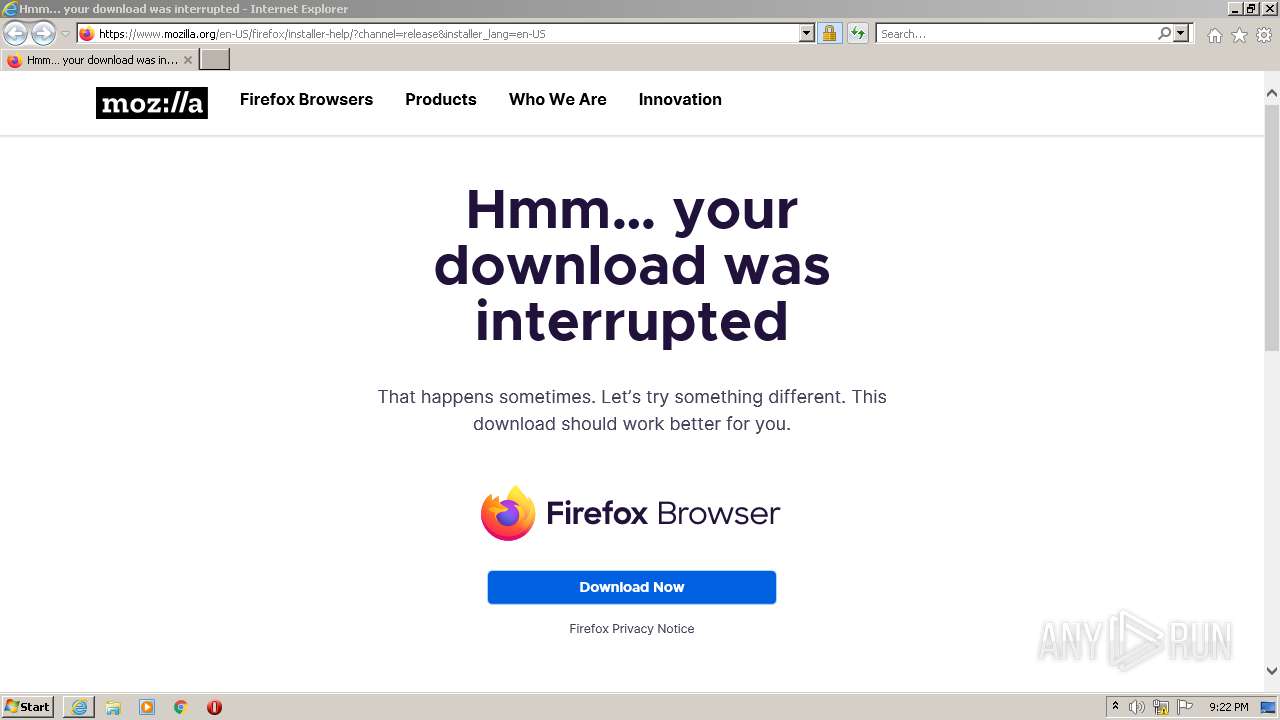Open File Explorer from the taskbar
Screen dimensions: 1280x720
pyautogui.click(x=113, y=707)
